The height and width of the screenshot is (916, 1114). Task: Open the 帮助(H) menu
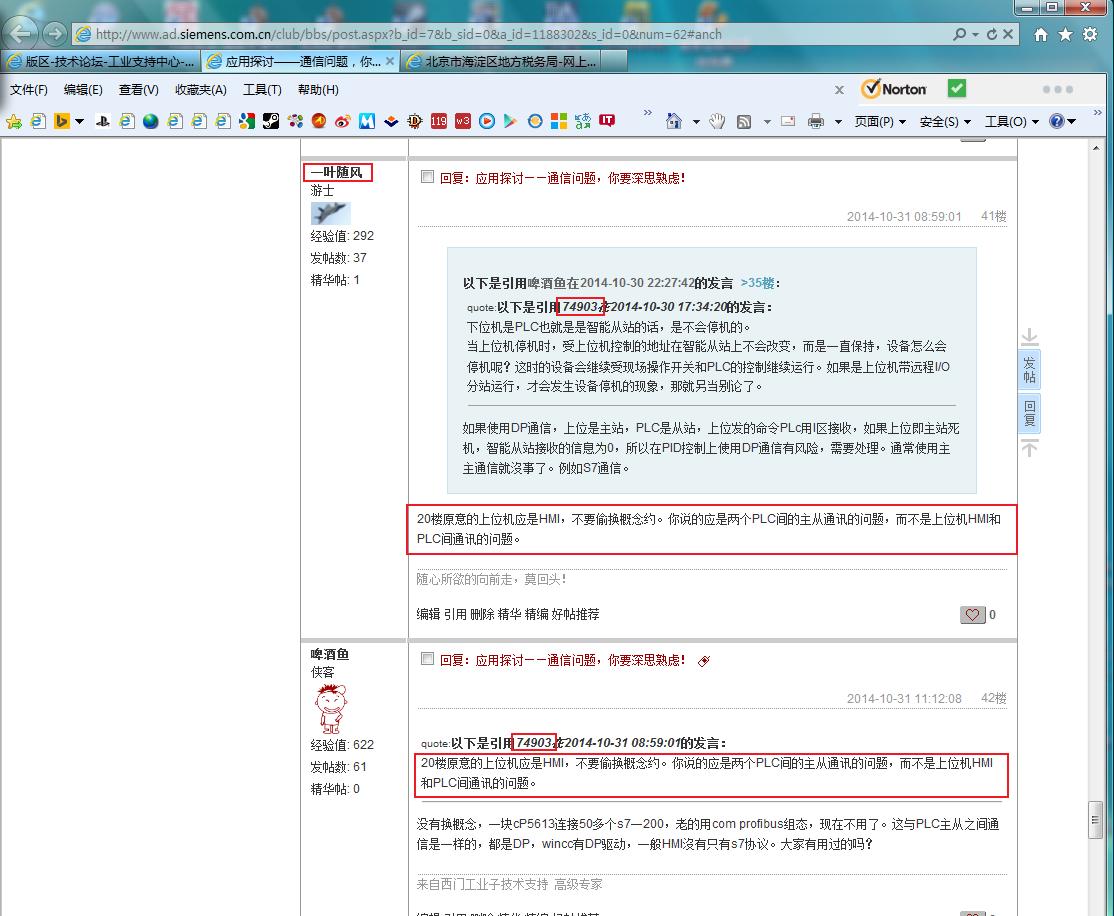(x=318, y=90)
